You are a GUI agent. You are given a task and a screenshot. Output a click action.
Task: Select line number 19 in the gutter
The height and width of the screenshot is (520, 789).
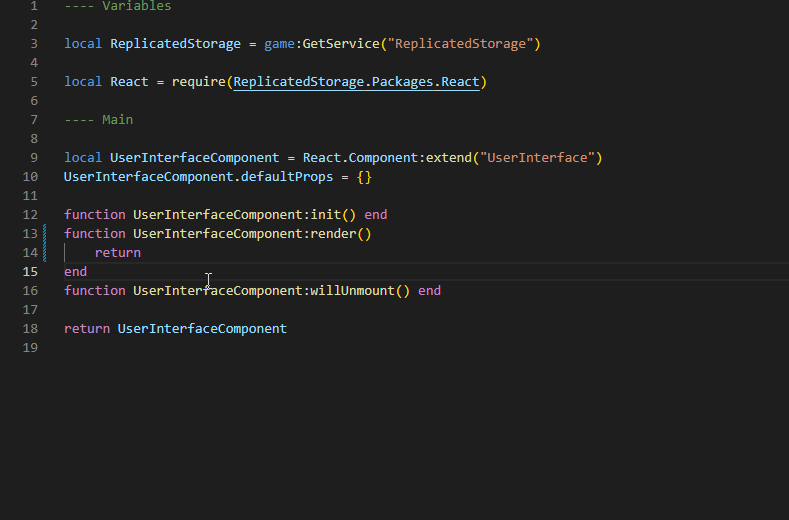[30, 348]
